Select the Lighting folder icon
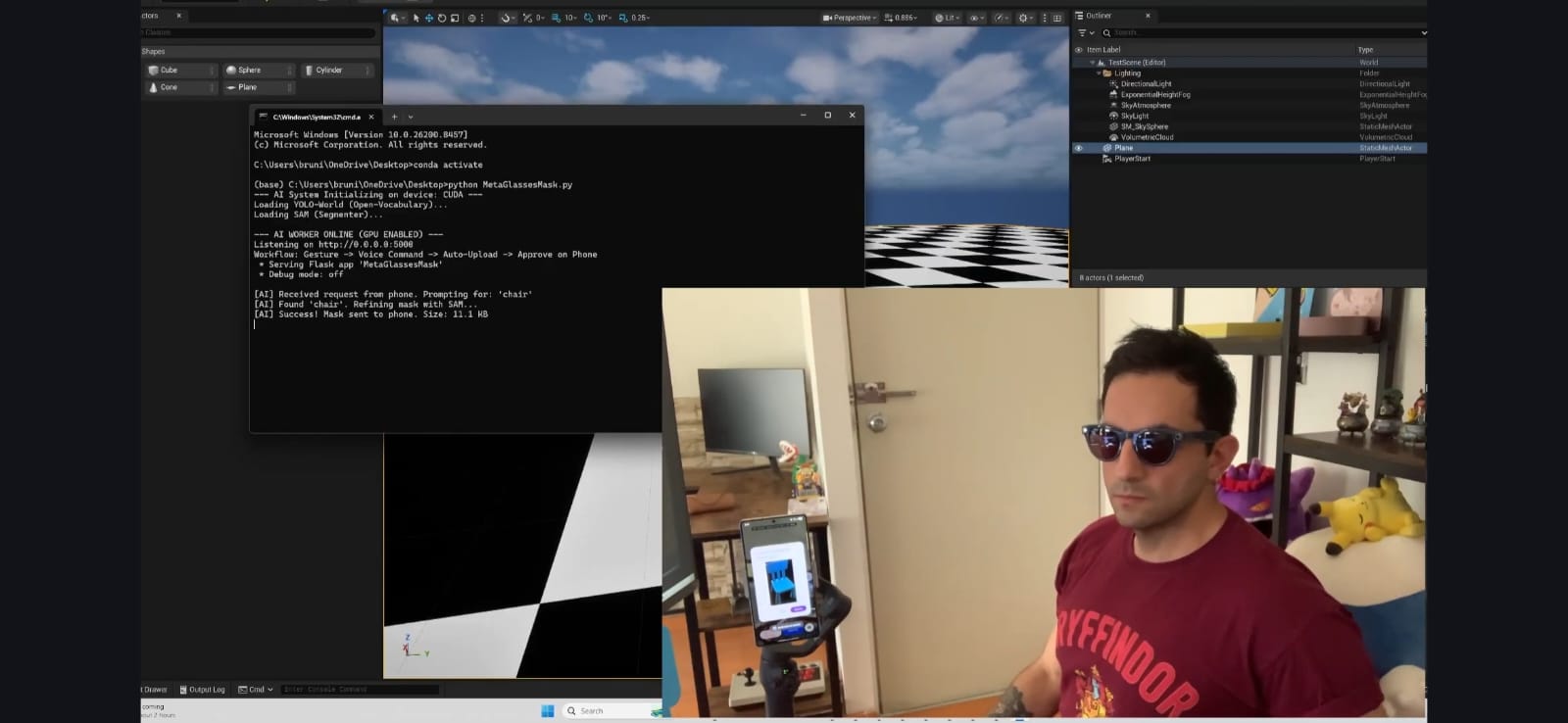1568x723 pixels. (x=1107, y=73)
